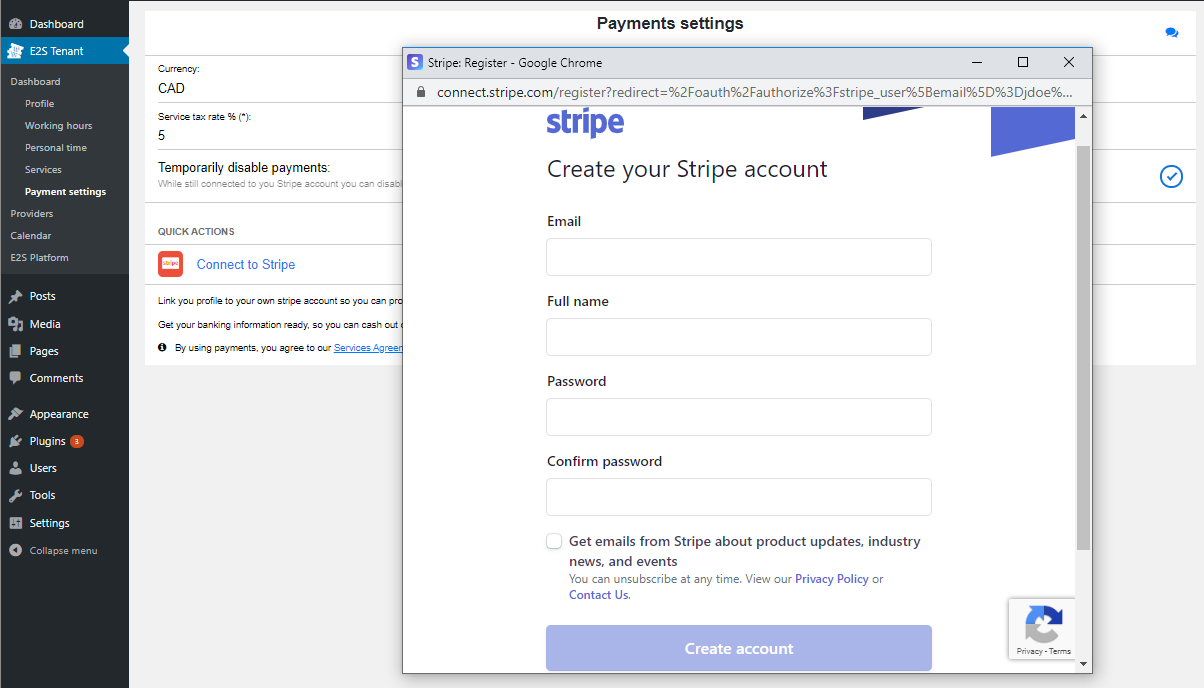1204x688 pixels.
Task: Open the Working hours submenu item
Action: pyautogui.click(x=59, y=126)
